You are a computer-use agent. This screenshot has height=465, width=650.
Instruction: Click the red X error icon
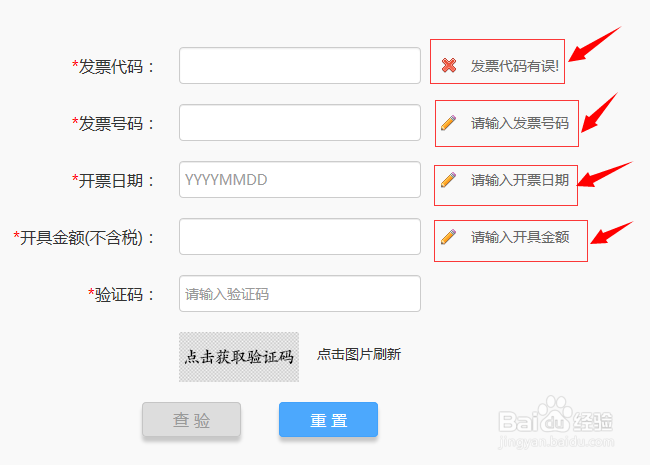(449, 66)
